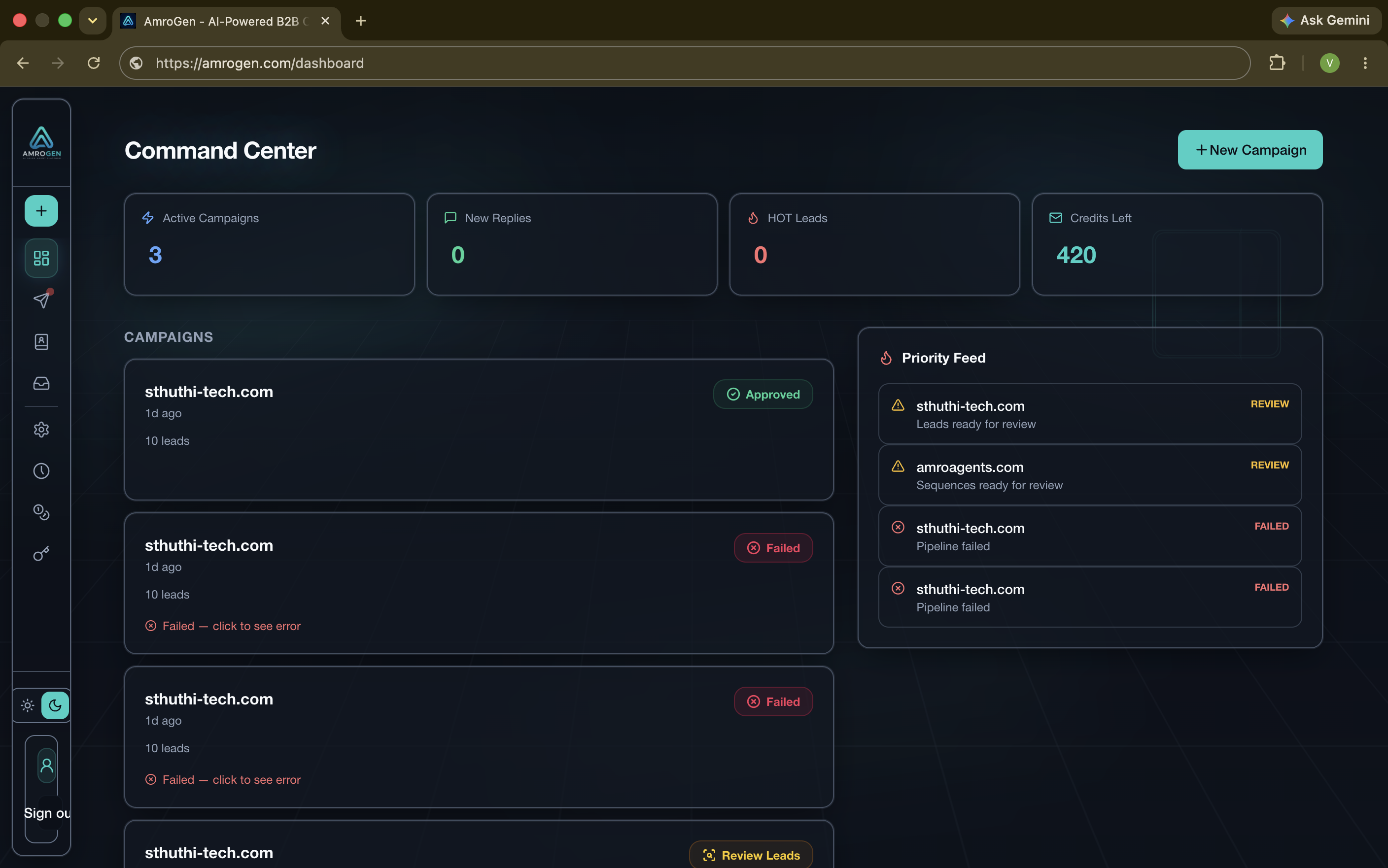The width and height of the screenshot is (1388, 868).
Task: Click REVIEW label on sthuthi-tech.com feed item
Action: click(1270, 404)
